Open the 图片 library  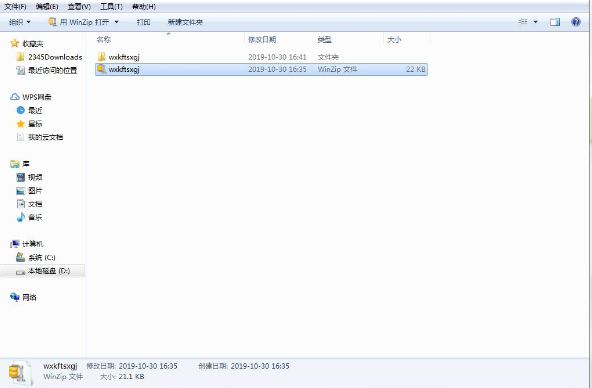tap(35, 191)
